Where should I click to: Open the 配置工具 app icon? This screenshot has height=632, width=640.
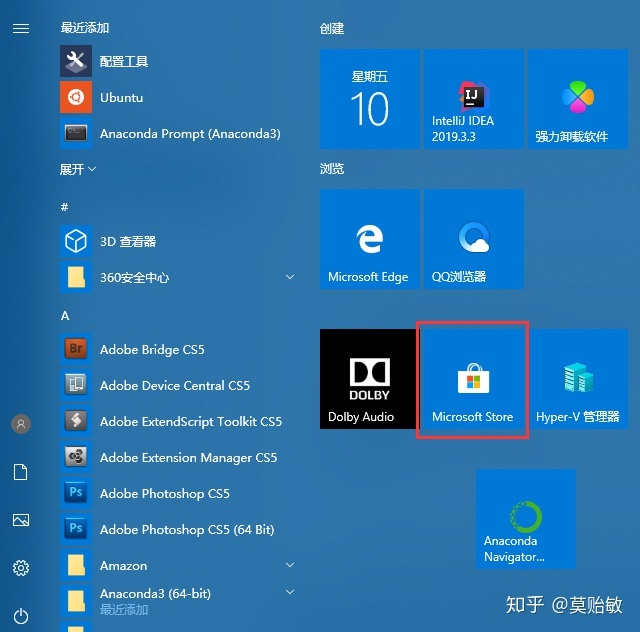point(76,61)
